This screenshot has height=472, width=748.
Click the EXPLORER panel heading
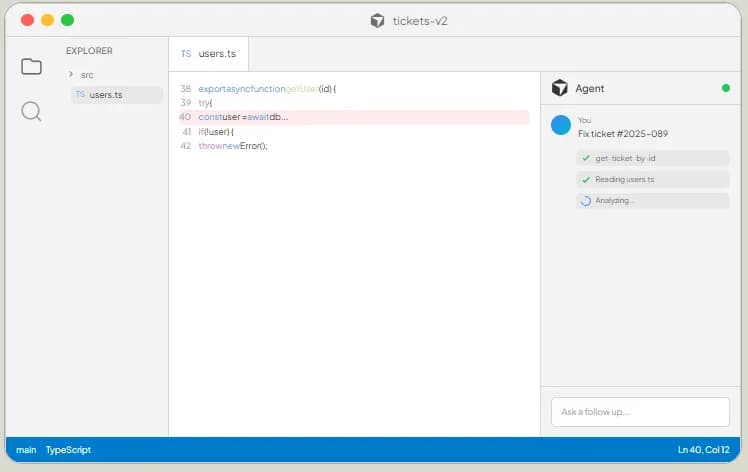(89, 51)
